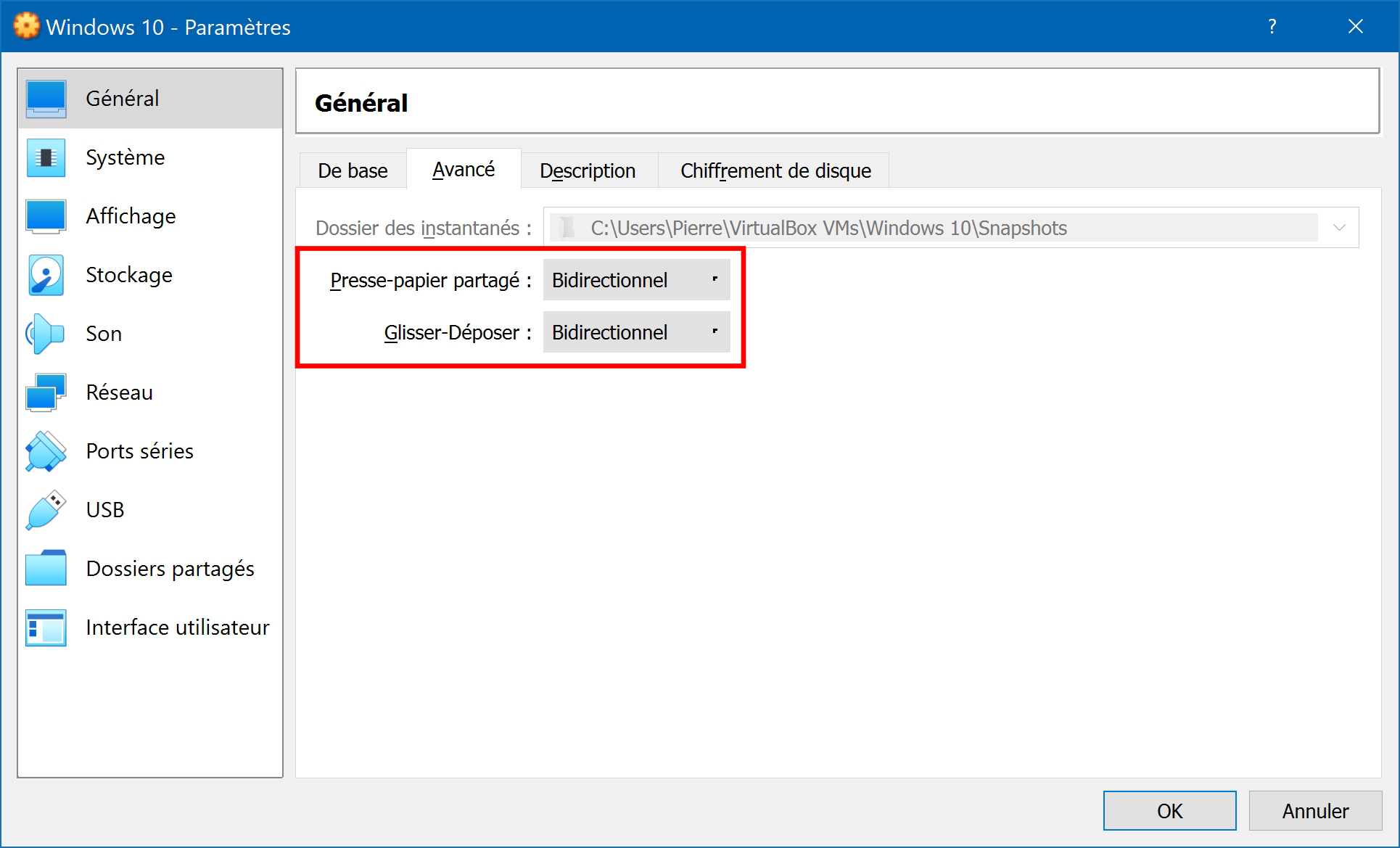Select the Réseau category label
Screen dimensions: 1400x848
pyautogui.click(x=120, y=392)
